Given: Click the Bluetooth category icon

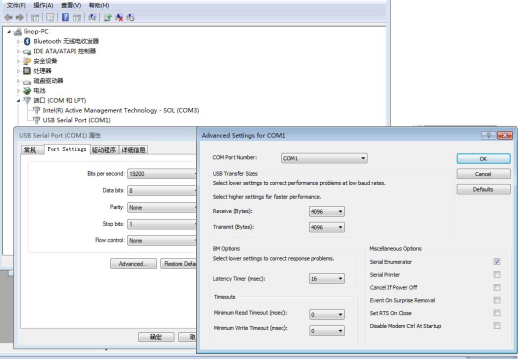Looking at the screenshot, I should point(27,41).
